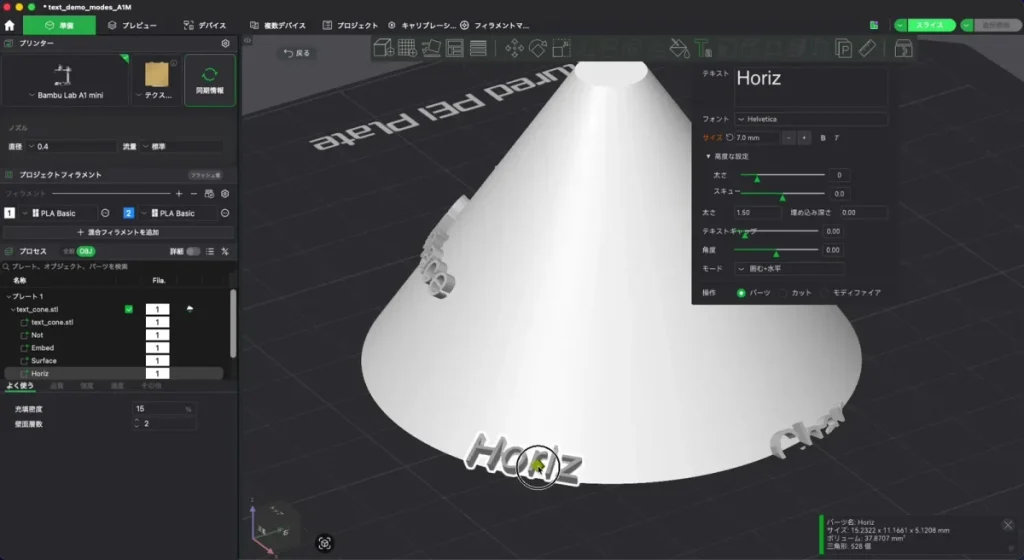This screenshot has height=560, width=1024.
Task: Open flow 標準 dropdown
Action: 182,147
